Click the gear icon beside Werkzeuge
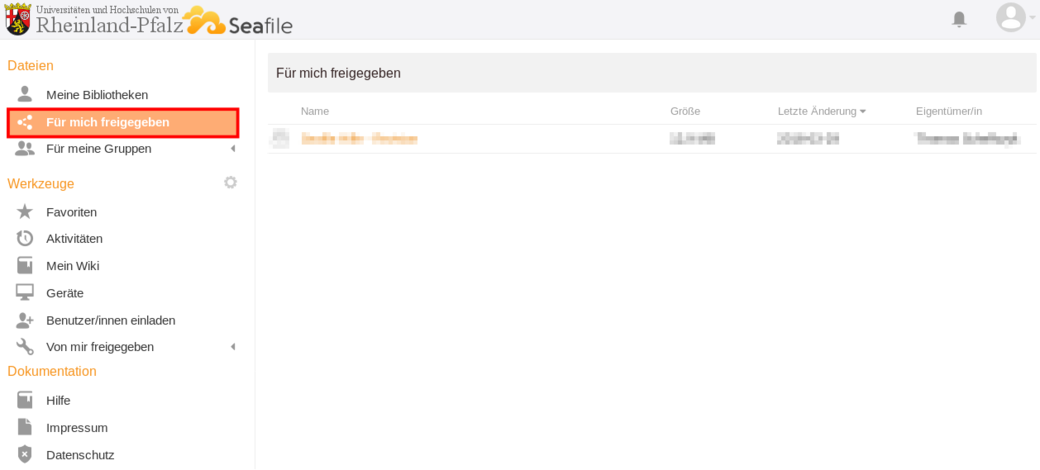The image size is (1040, 470). click(230, 183)
